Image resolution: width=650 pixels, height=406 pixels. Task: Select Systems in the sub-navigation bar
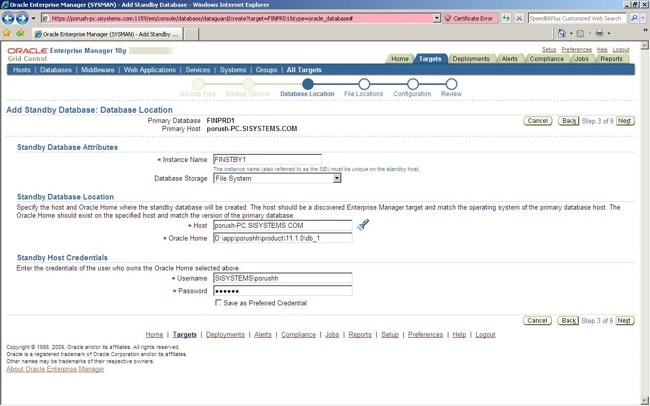233,70
